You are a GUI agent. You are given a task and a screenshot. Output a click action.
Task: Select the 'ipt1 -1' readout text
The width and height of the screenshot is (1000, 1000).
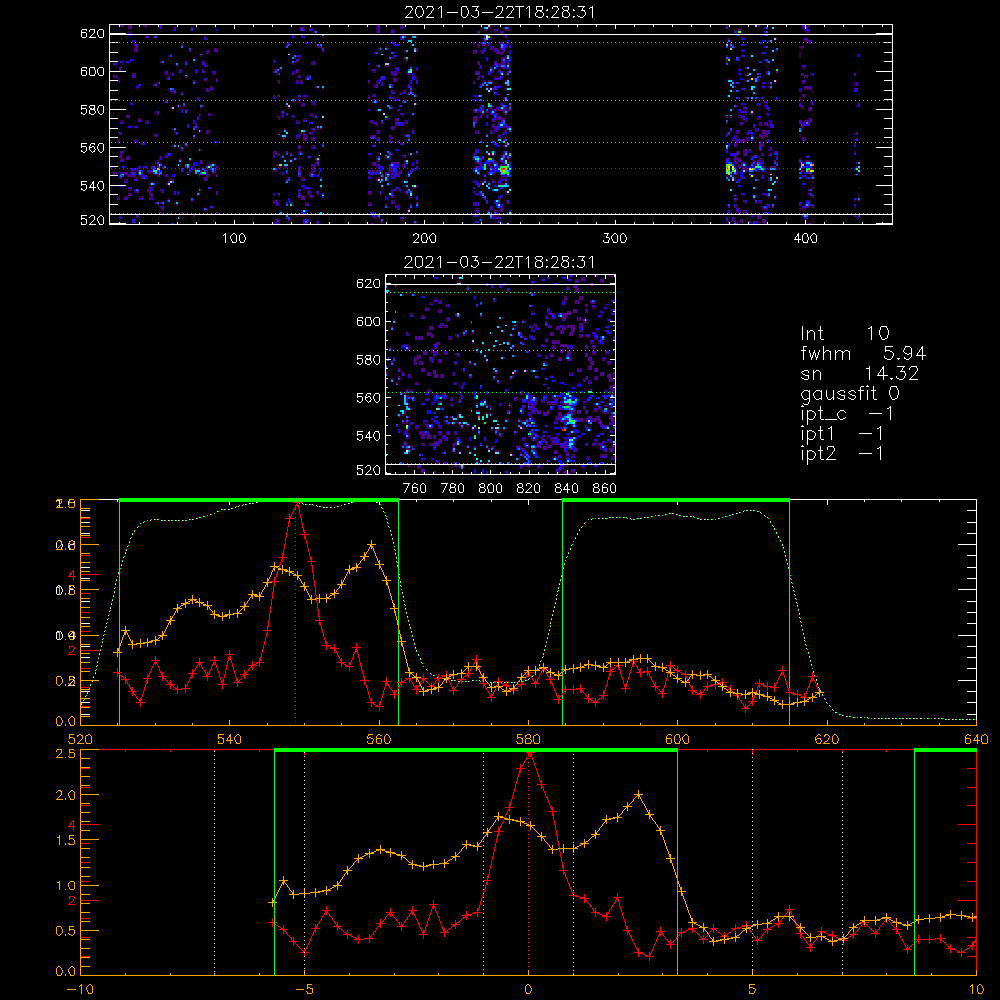click(842, 434)
